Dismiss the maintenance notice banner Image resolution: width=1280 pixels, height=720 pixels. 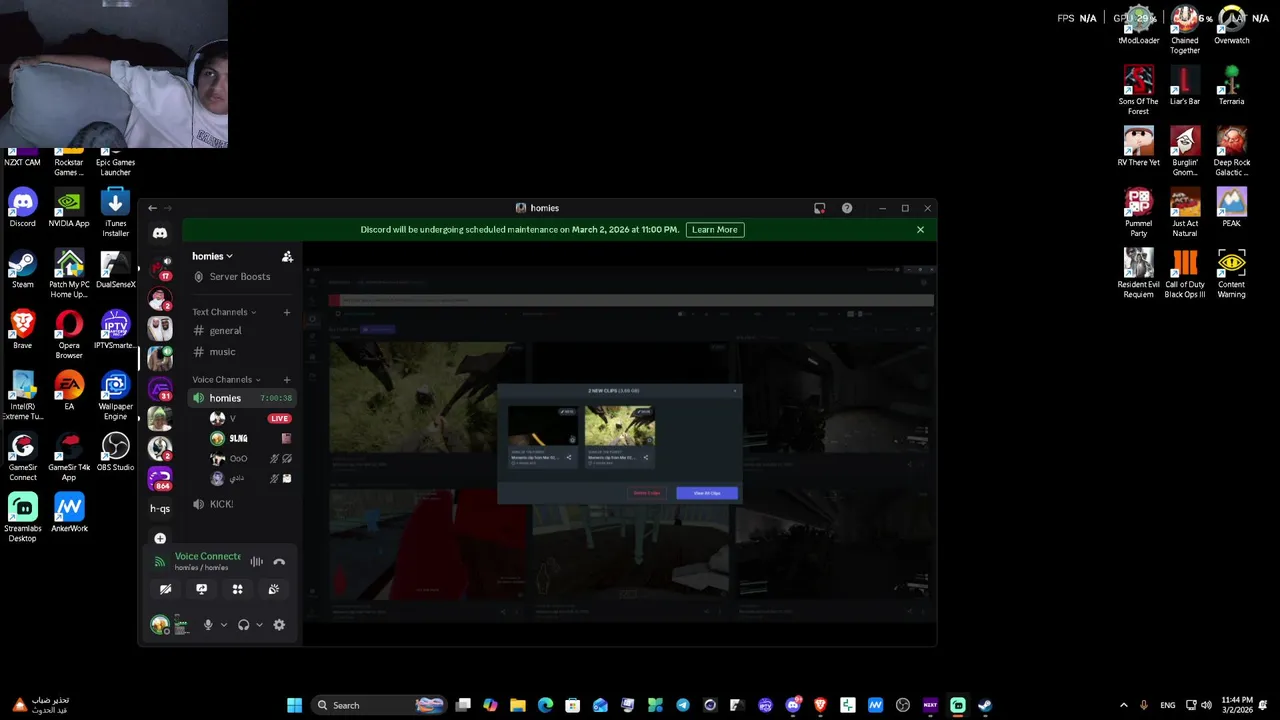pos(920,230)
